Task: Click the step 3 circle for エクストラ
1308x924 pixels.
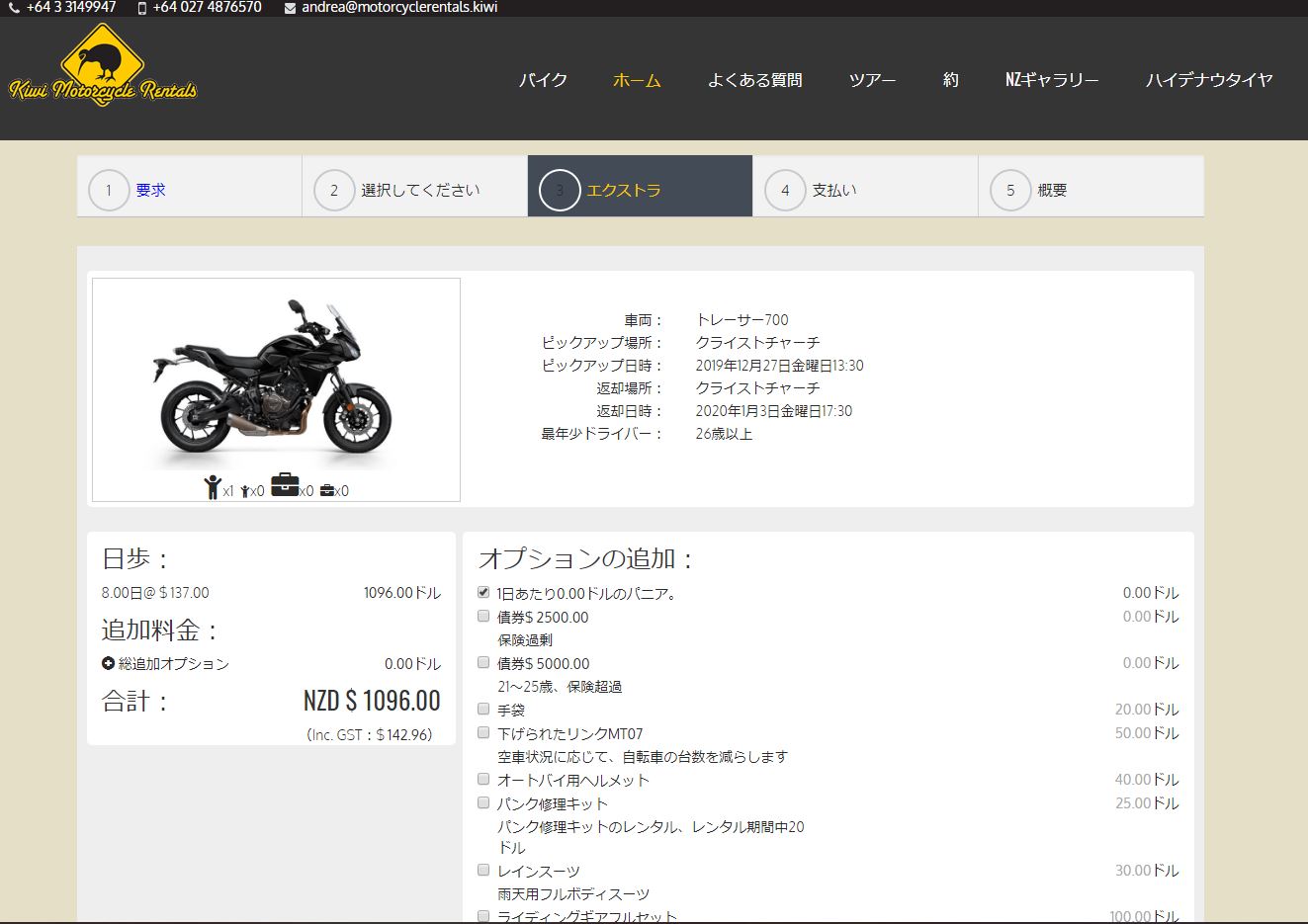Action: (x=560, y=191)
